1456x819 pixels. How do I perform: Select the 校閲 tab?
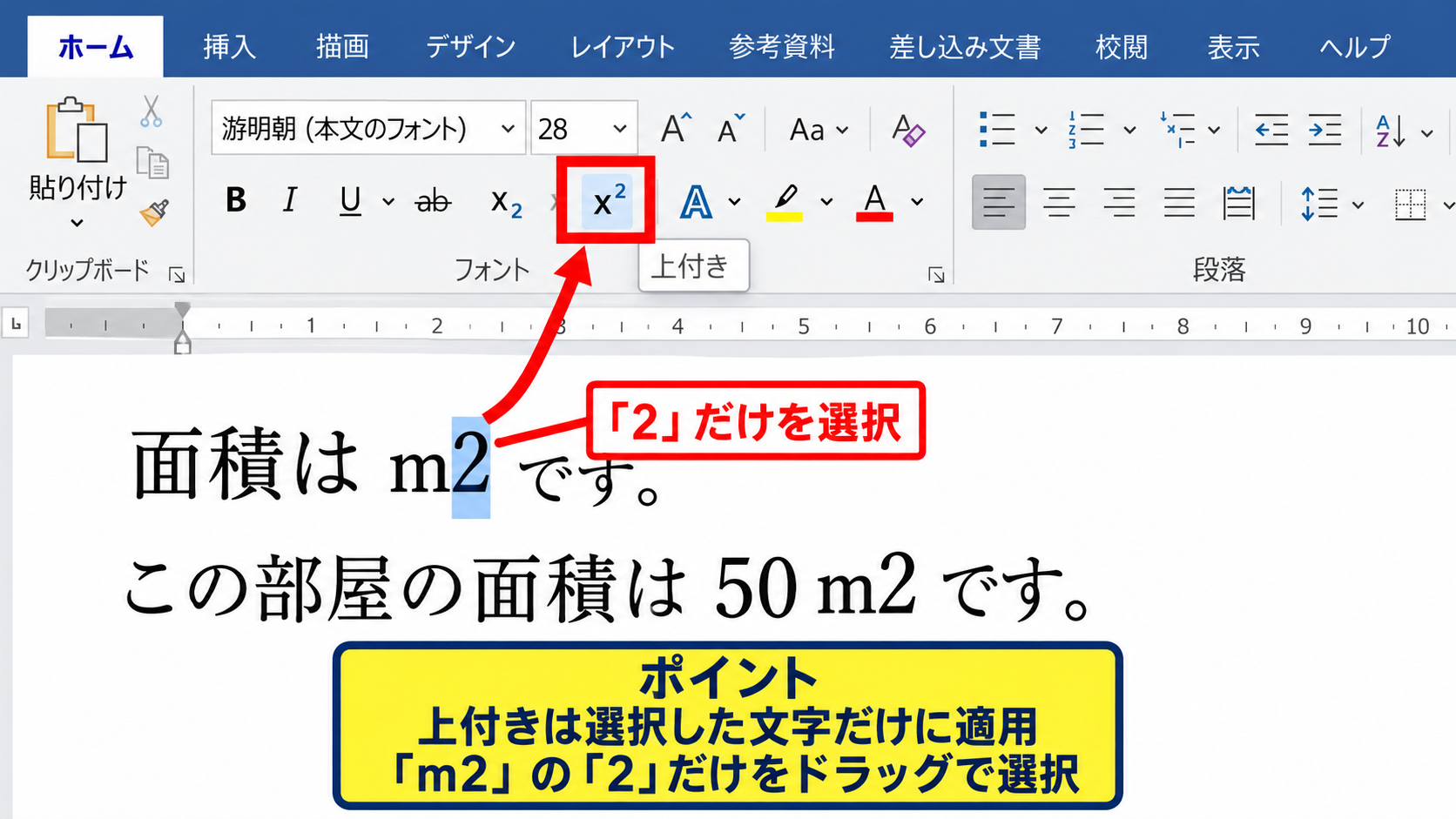coord(1122,46)
